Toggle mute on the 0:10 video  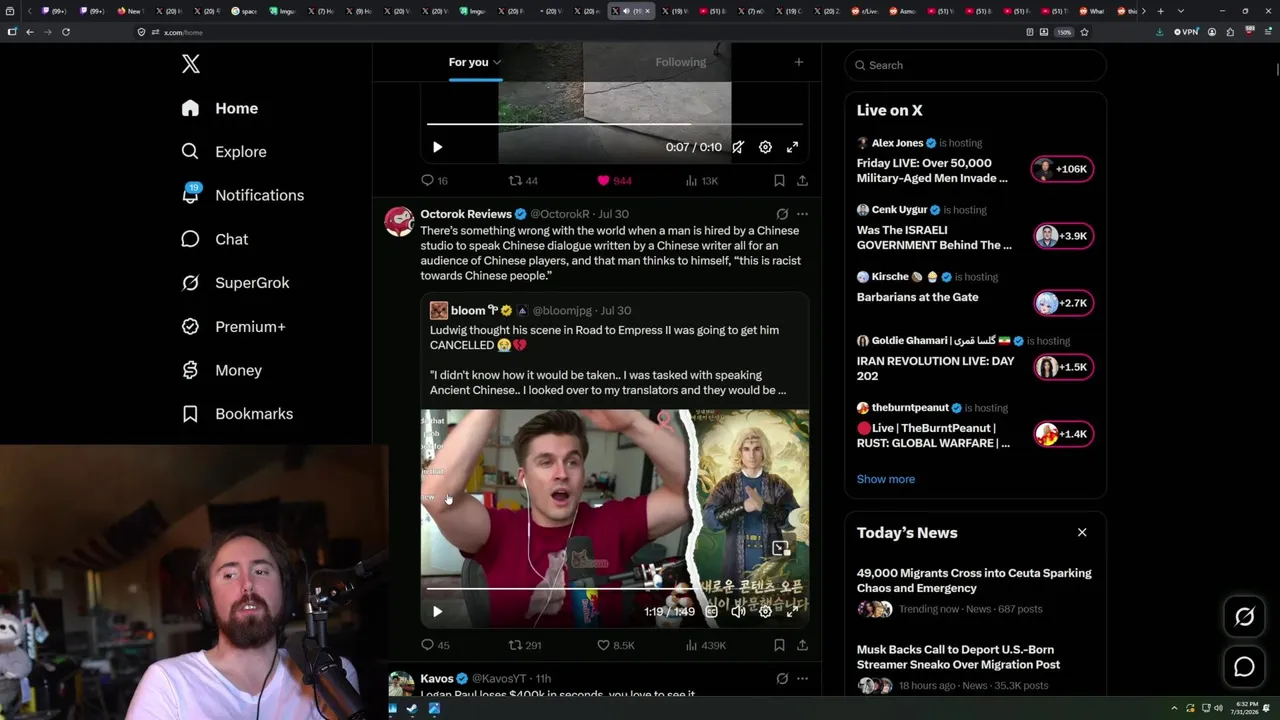pyautogui.click(x=738, y=147)
